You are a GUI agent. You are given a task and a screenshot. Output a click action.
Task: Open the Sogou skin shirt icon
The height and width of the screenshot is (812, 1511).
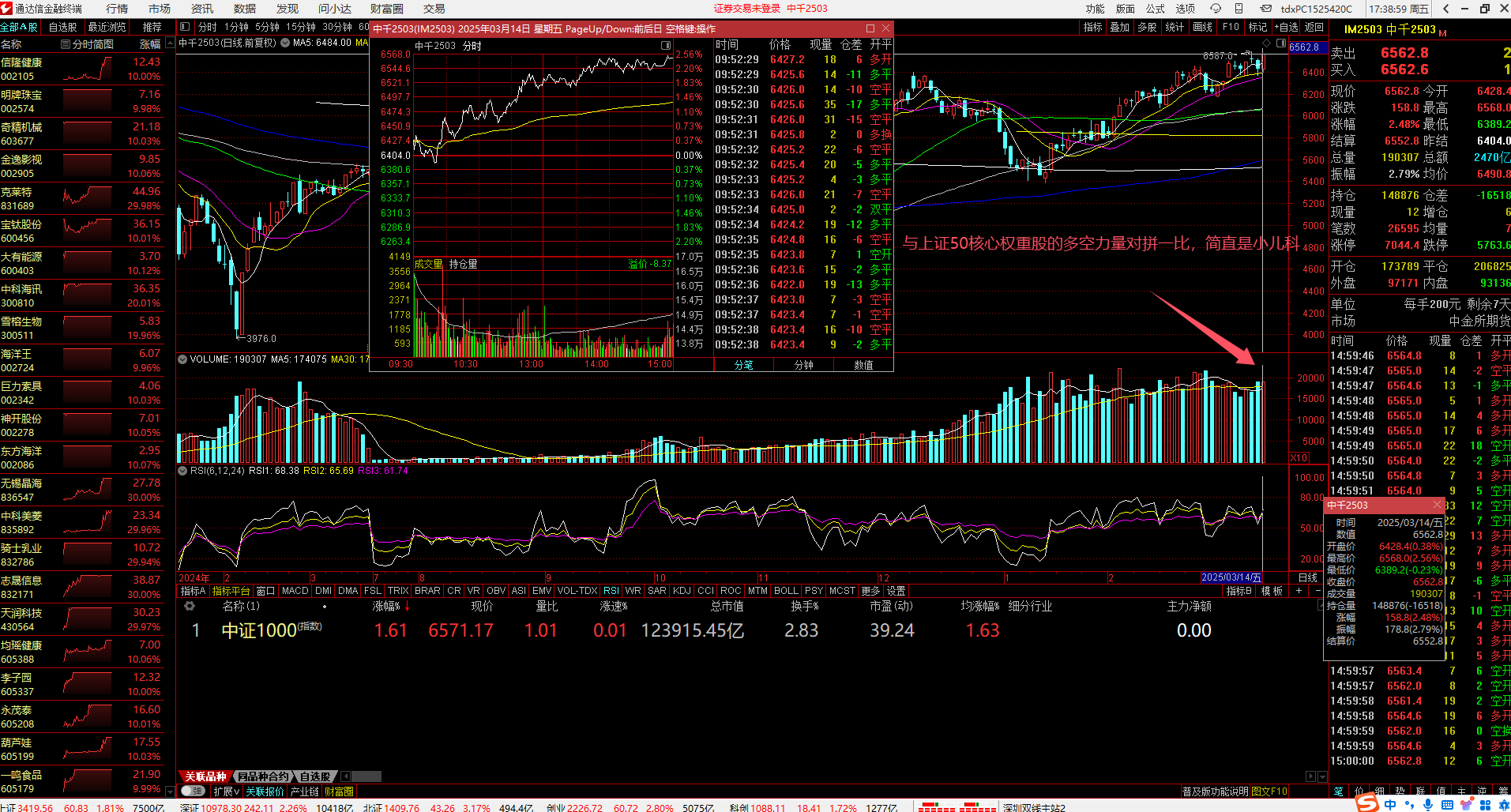point(1468,804)
